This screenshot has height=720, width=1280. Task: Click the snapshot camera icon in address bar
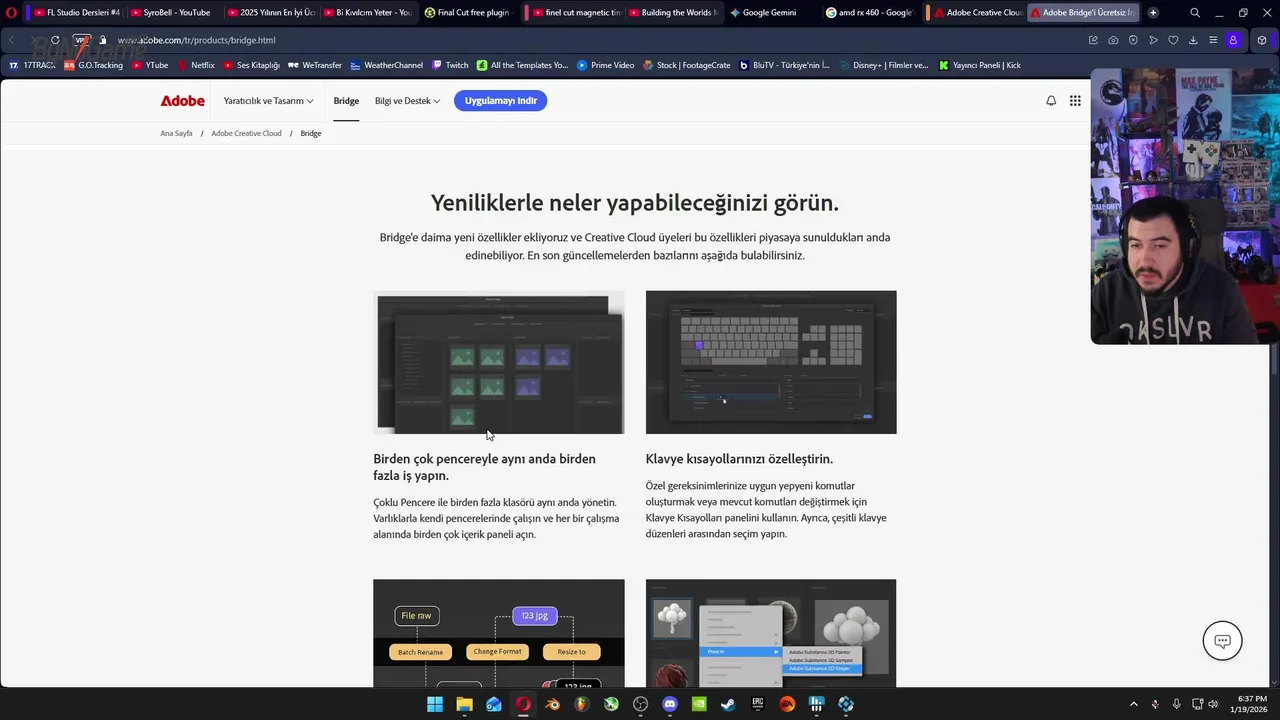pyautogui.click(x=1113, y=40)
